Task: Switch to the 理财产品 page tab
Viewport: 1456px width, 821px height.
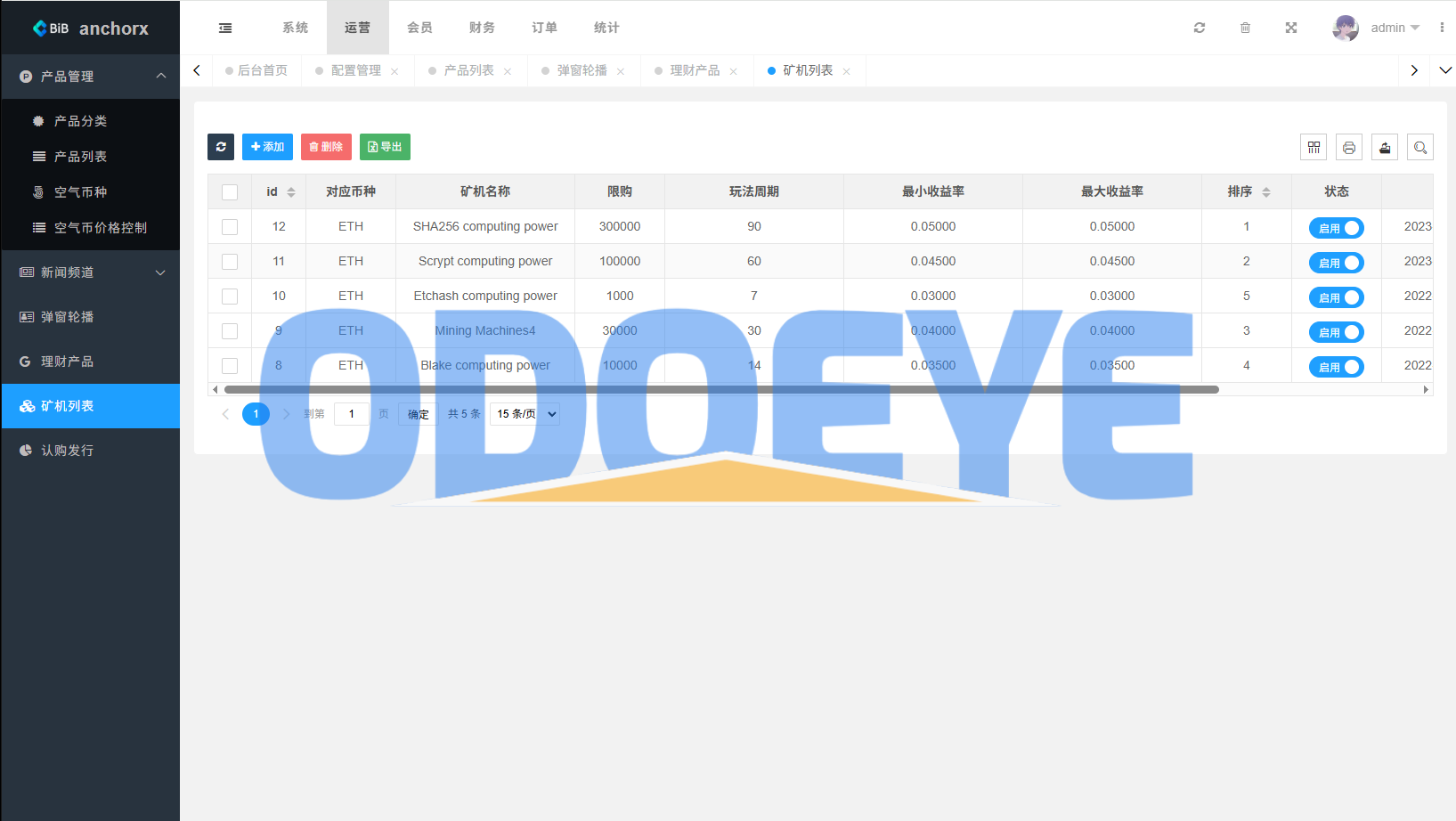Action: [695, 71]
